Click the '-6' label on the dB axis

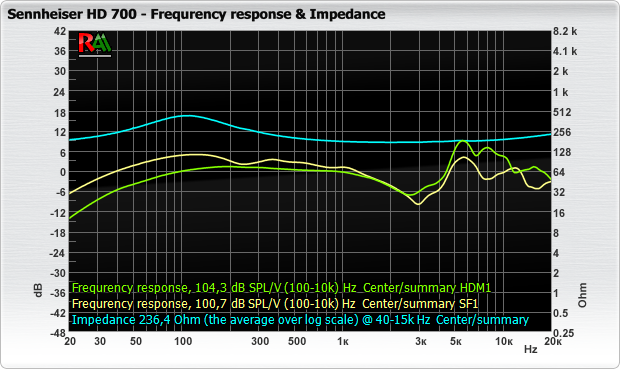[60, 193]
